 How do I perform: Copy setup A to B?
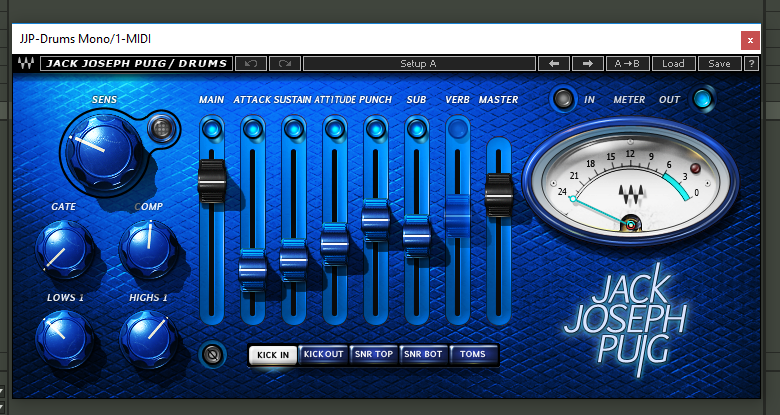pos(627,64)
